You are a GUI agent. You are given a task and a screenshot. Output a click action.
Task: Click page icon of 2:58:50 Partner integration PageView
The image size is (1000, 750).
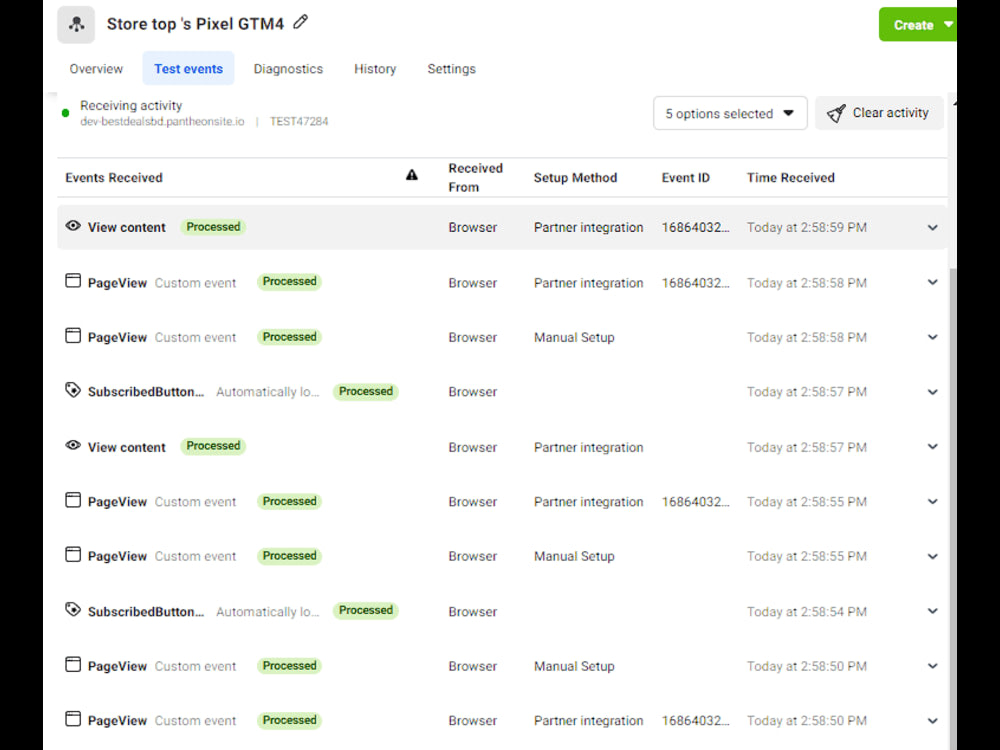coord(73,719)
